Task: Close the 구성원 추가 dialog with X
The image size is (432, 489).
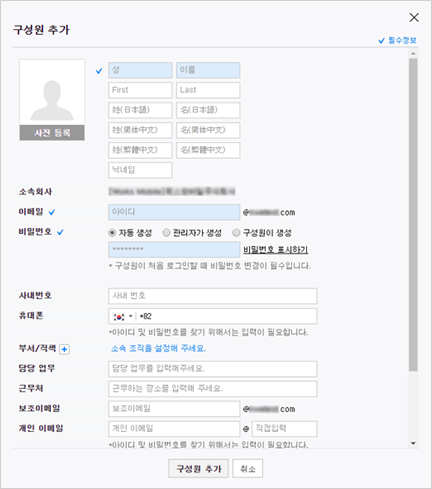Action: click(x=414, y=18)
